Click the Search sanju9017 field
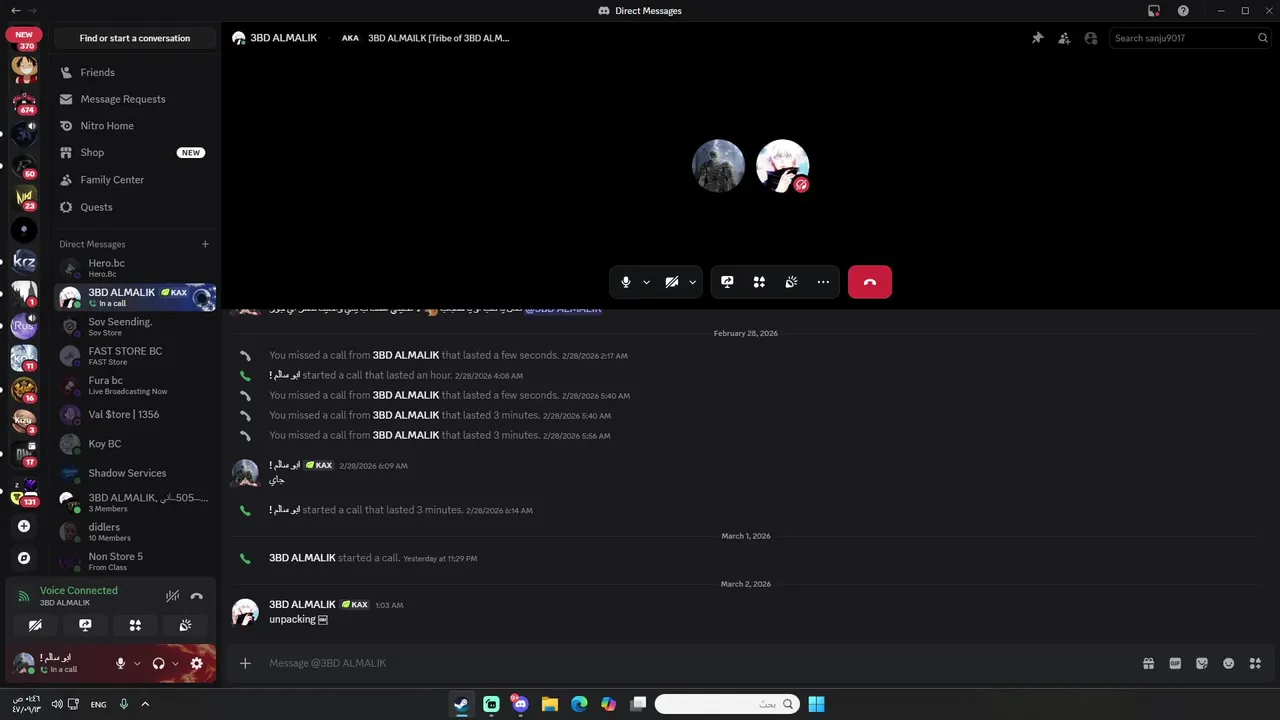 click(x=1190, y=38)
